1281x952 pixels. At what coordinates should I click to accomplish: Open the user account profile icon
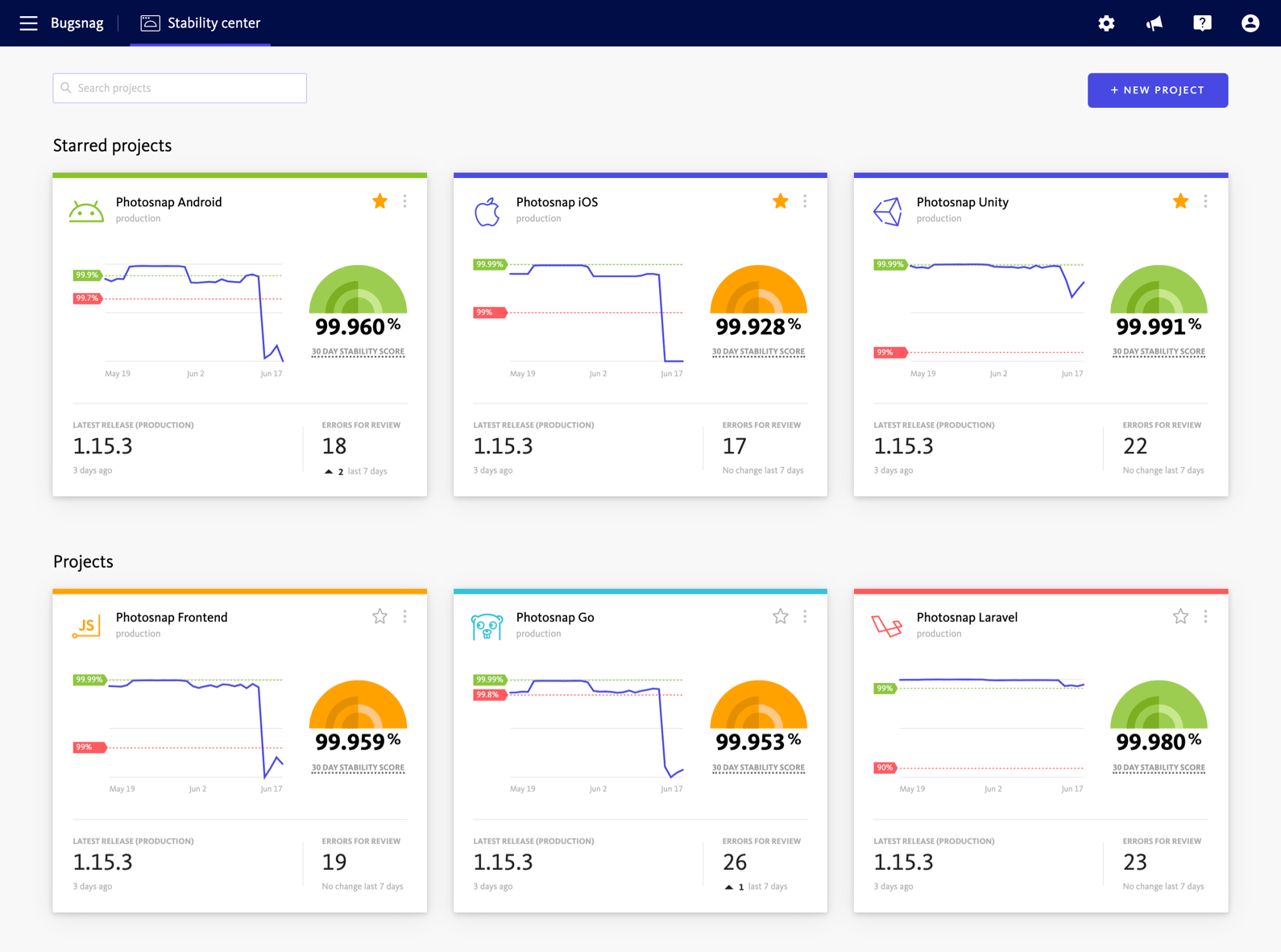pos(1250,23)
